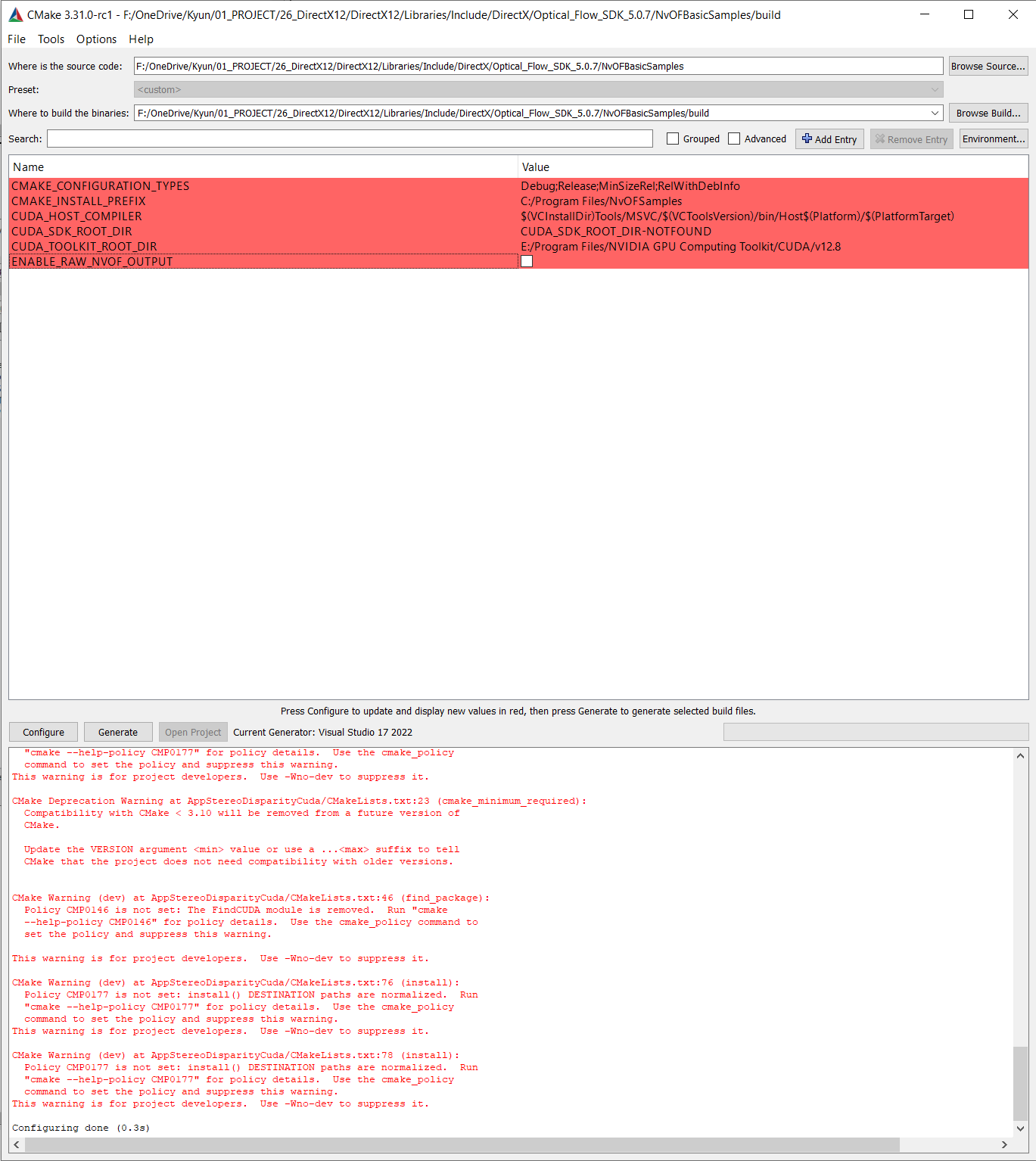The height and width of the screenshot is (1161, 1036).
Task: Click the Generate button
Action: pyautogui.click(x=118, y=732)
